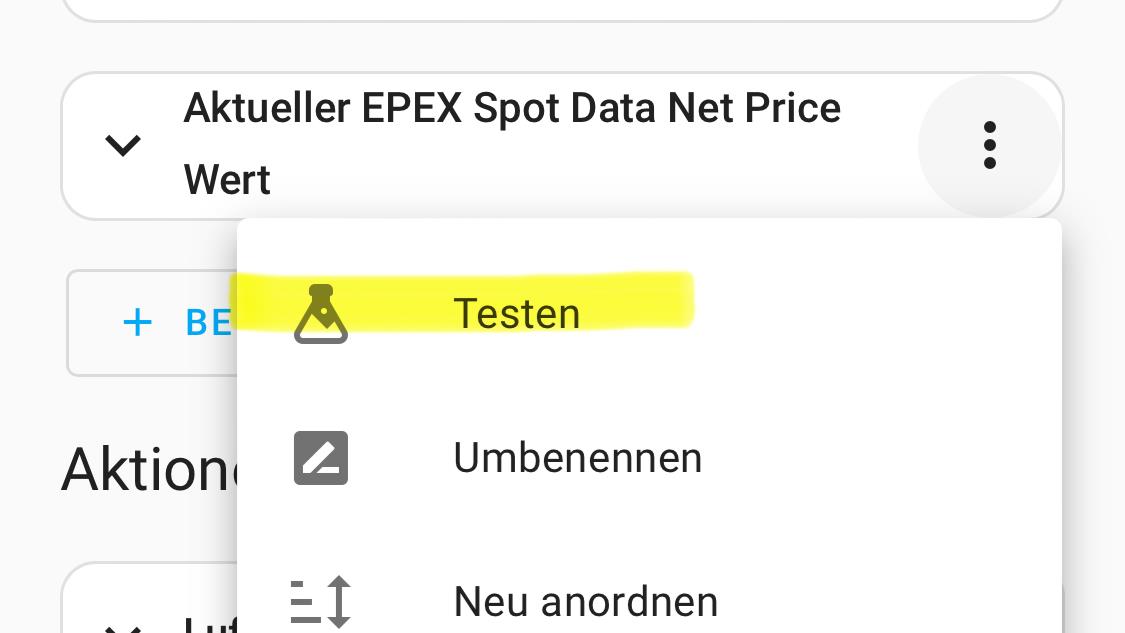
Task: Click empty space right of the Umbenennen label
Action: tap(875, 458)
